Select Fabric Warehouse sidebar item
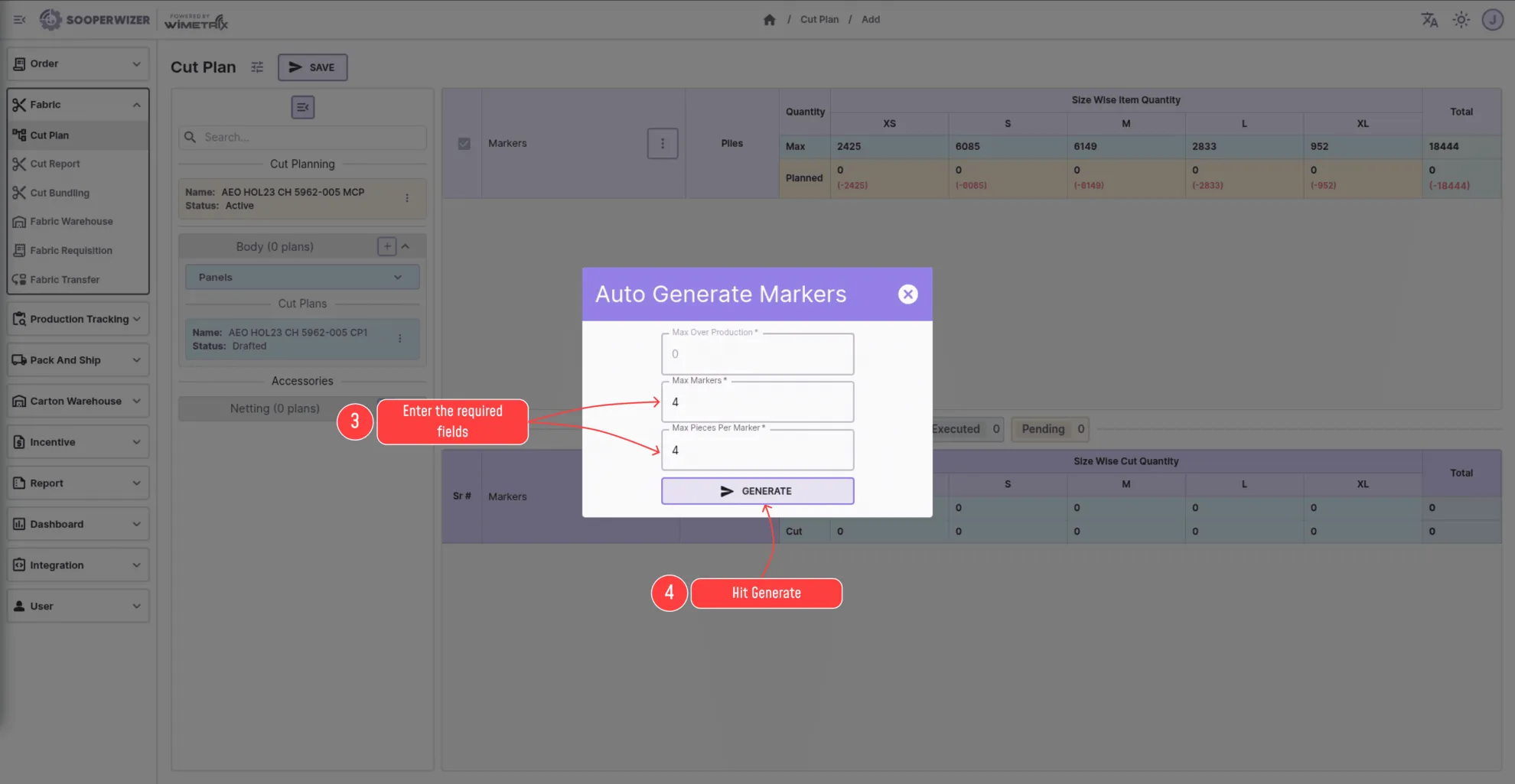This screenshot has height=784, width=1515. coord(71,222)
